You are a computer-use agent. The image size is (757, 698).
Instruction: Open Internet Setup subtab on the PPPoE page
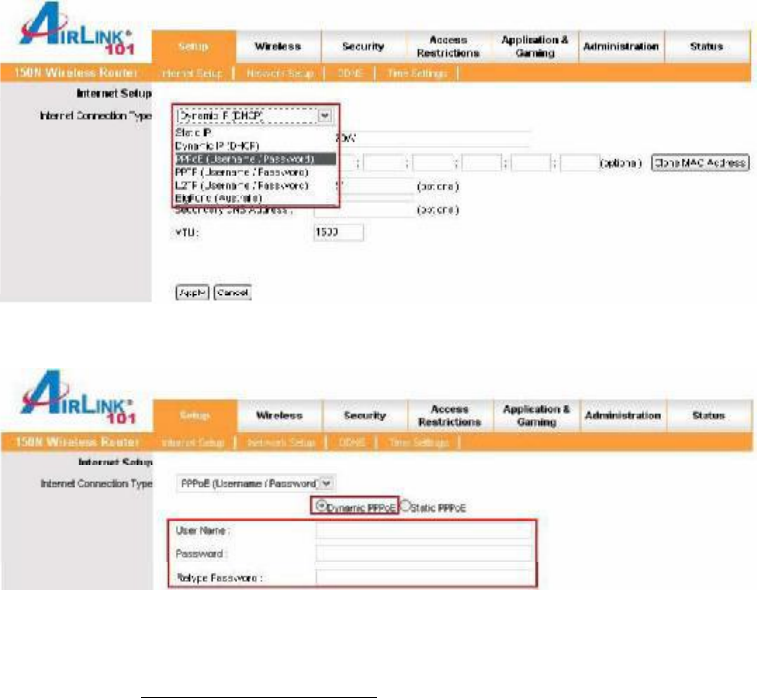(x=193, y=442)
